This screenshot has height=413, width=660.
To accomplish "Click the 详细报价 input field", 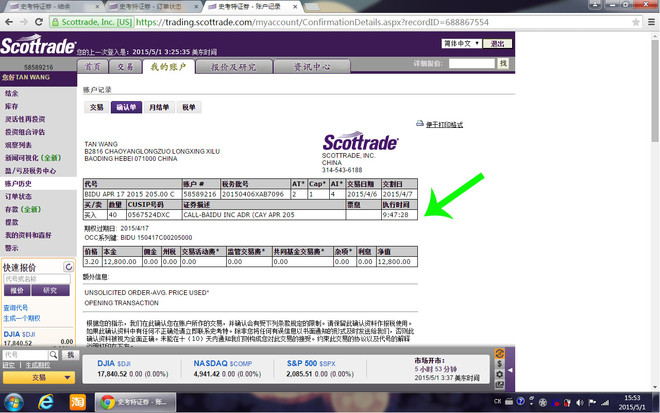I will pos(472,63).
